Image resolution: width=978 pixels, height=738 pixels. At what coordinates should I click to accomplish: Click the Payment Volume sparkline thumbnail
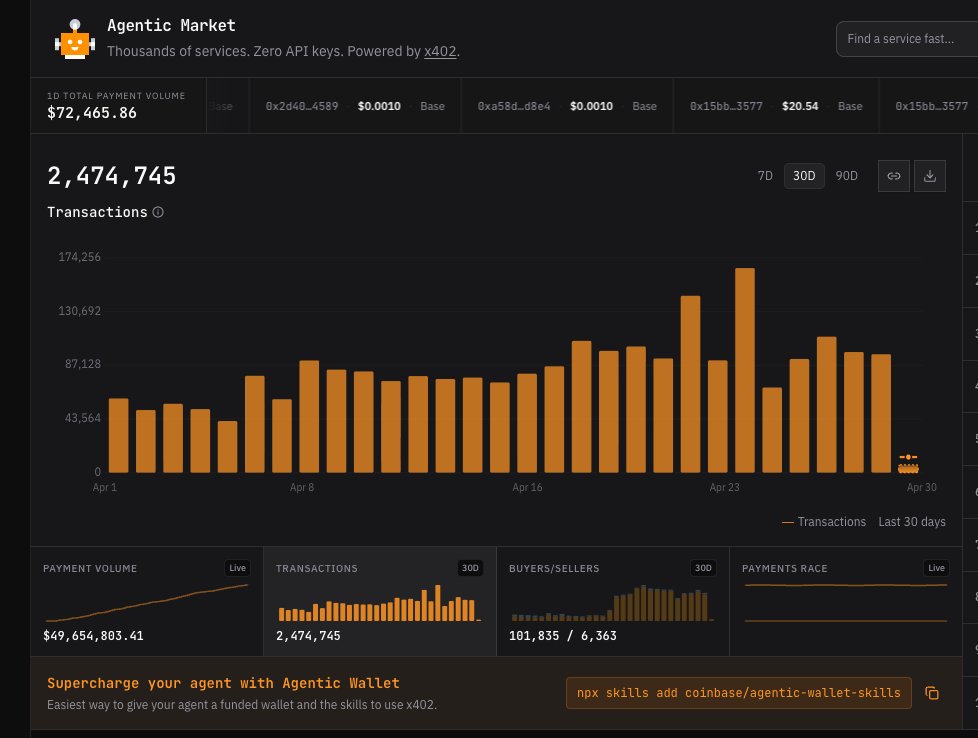[x=147, y=603]
